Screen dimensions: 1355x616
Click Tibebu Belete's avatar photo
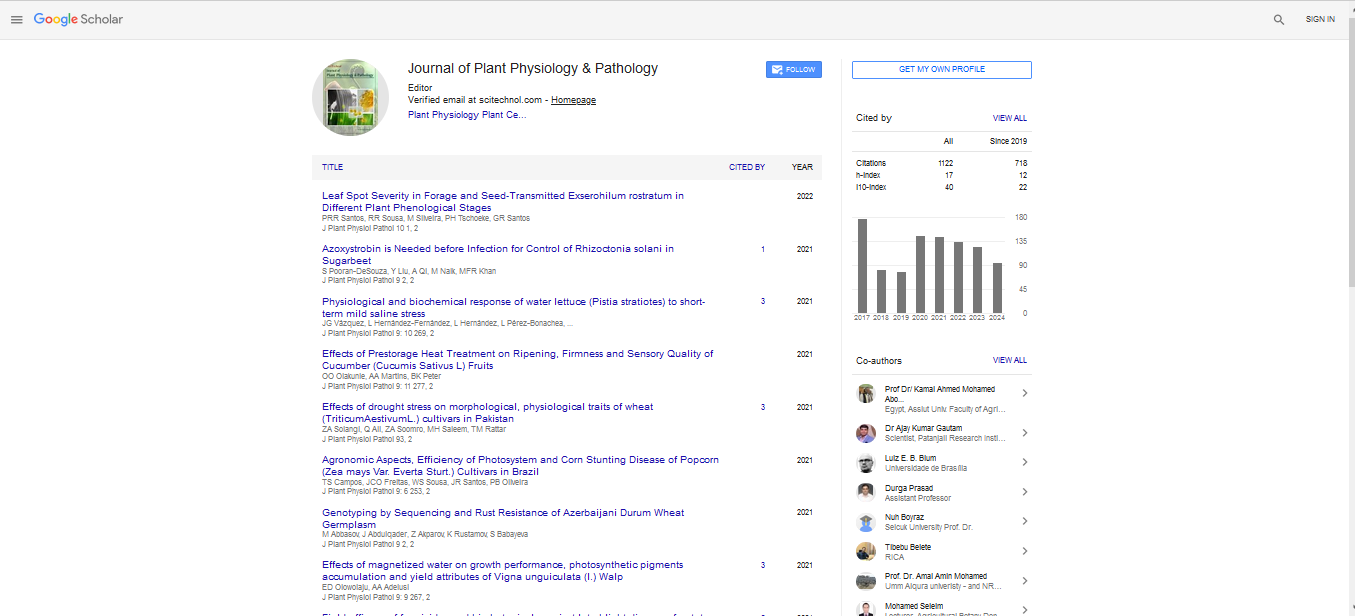[866, 551]
